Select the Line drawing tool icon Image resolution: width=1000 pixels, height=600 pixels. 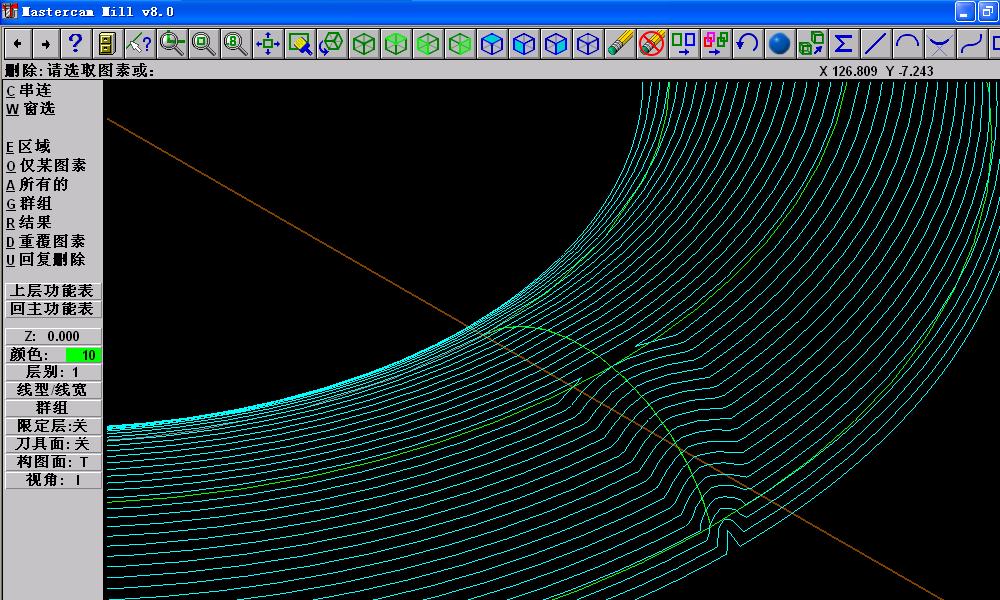pos(875,43)
